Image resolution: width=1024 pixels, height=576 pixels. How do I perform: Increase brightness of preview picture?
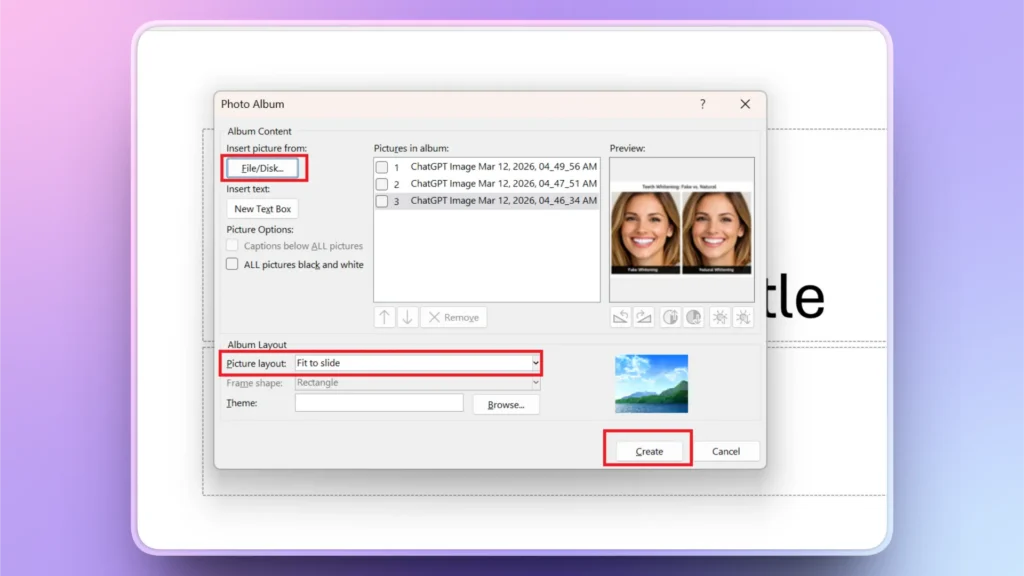[x=720, y=317]
